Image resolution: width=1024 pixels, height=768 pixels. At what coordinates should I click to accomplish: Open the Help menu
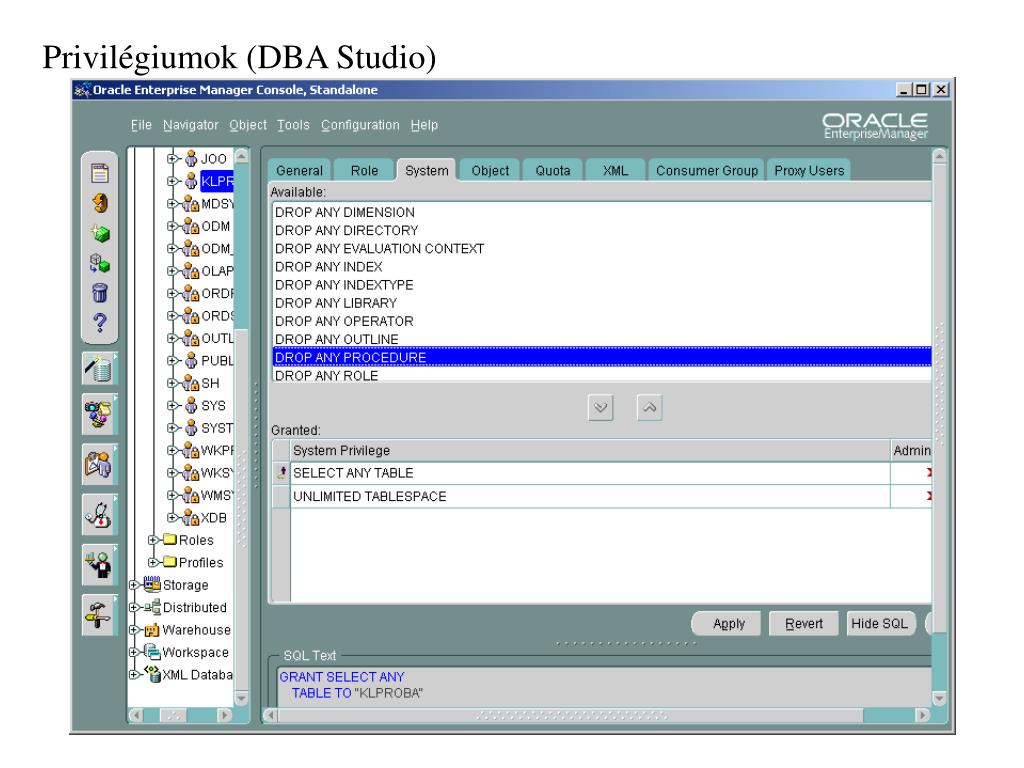(424, 125)
